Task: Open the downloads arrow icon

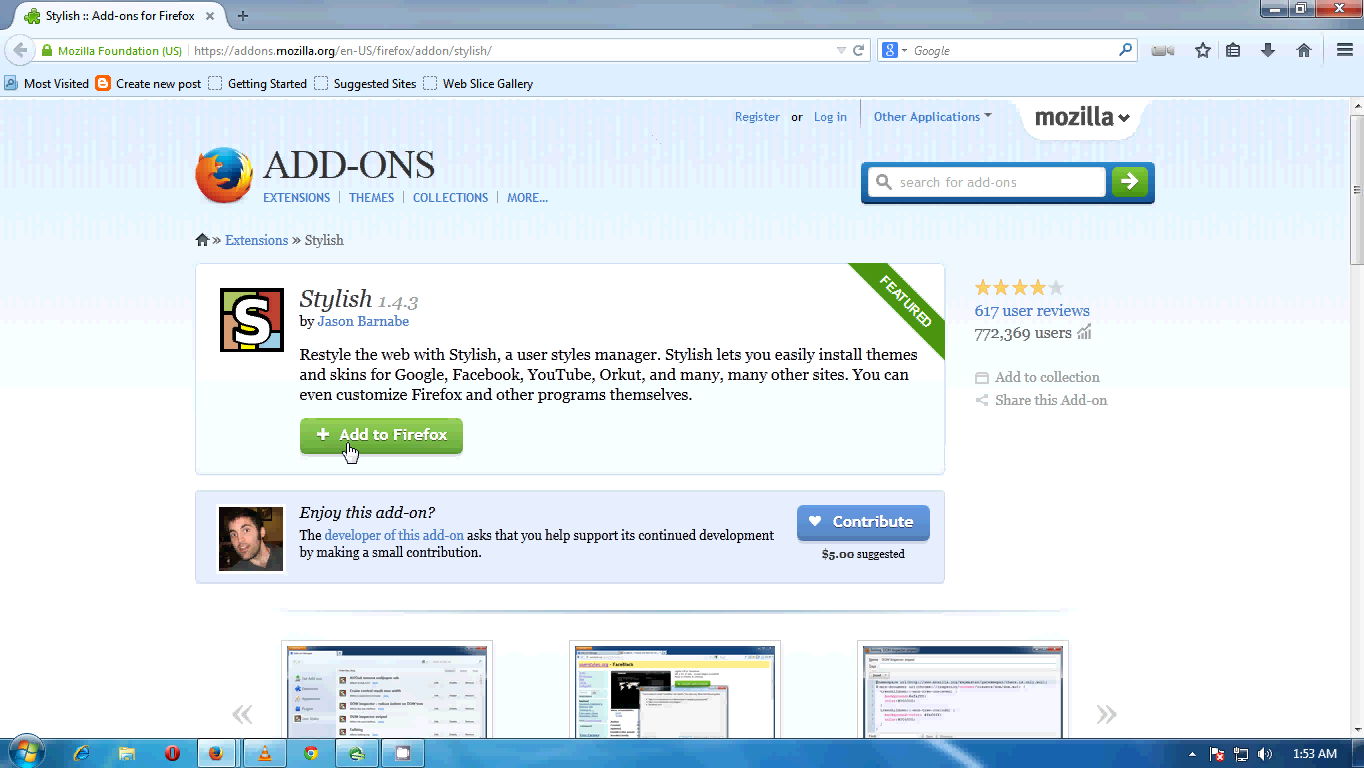Action: (x=1268, y=50)
